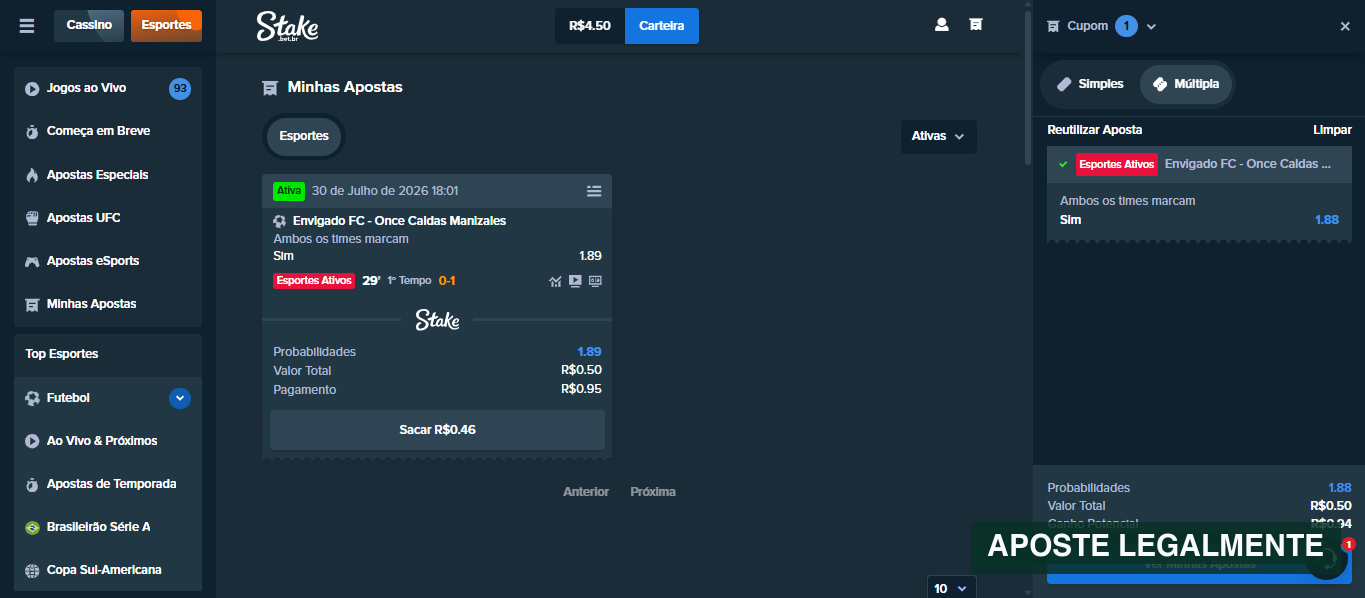Close the Cupom panel
Viewport: 1365px width, 598px height.
[x=1345, y=26]
